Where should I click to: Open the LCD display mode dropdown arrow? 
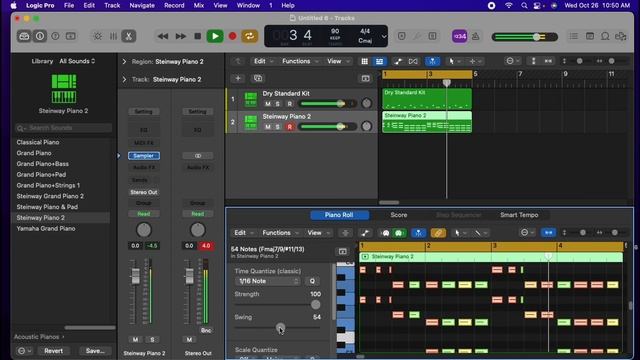point(384,36)
